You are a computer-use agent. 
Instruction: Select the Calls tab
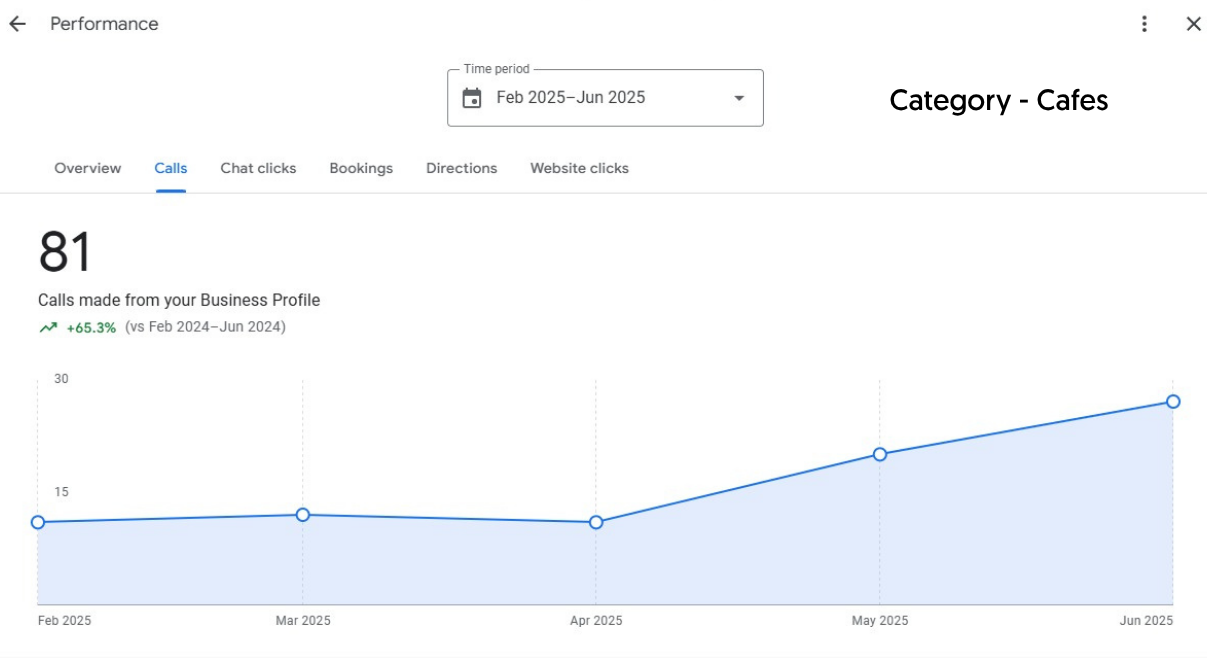point(171,168)
